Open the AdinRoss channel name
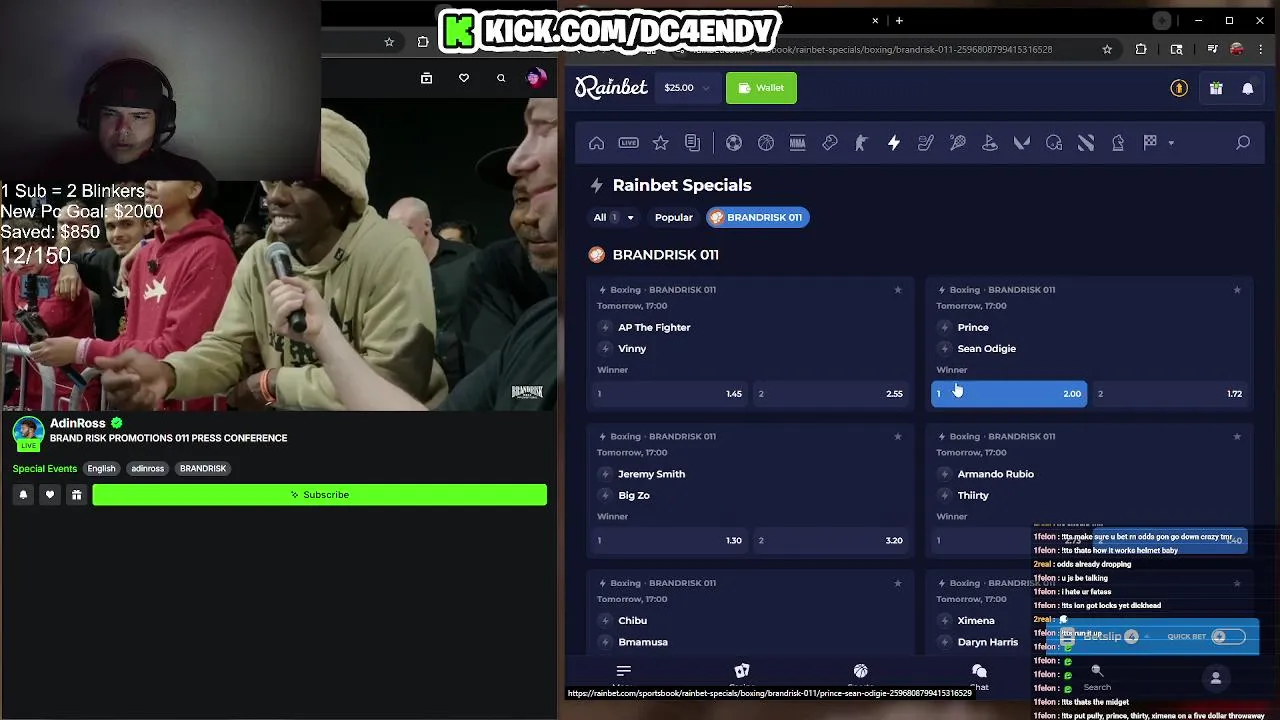The height and width of the screenshot is (720, 1280). (x=78, y=423)
